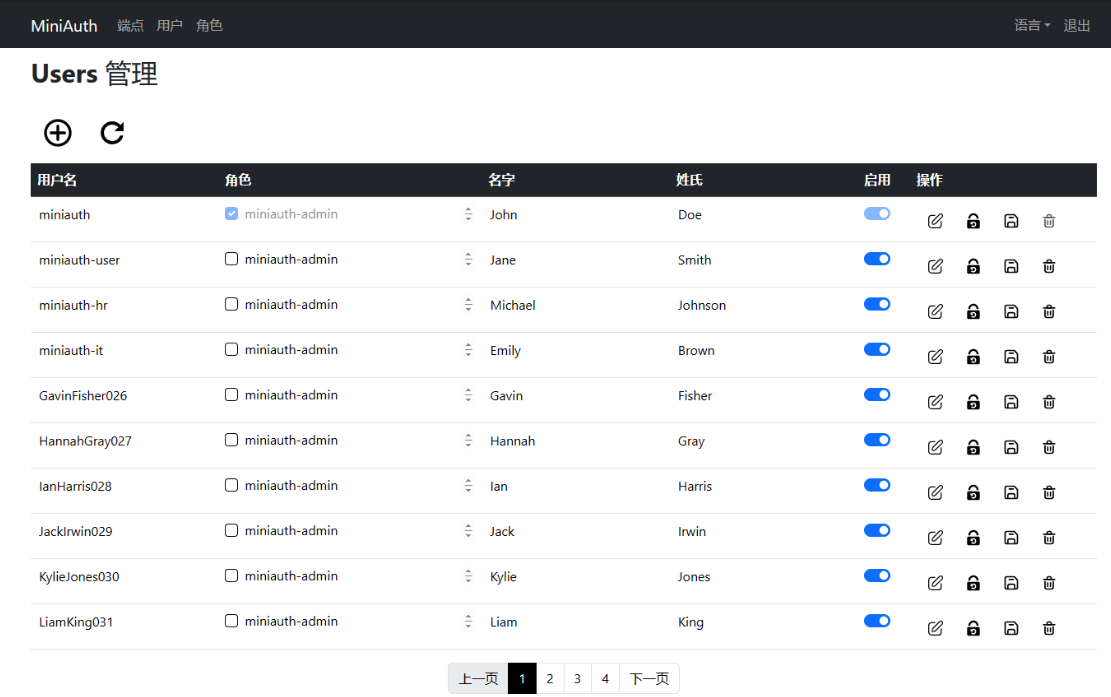Screen dimensions: 1111x697
Task: Delete user GavinFisher026
Action: 1049,402
